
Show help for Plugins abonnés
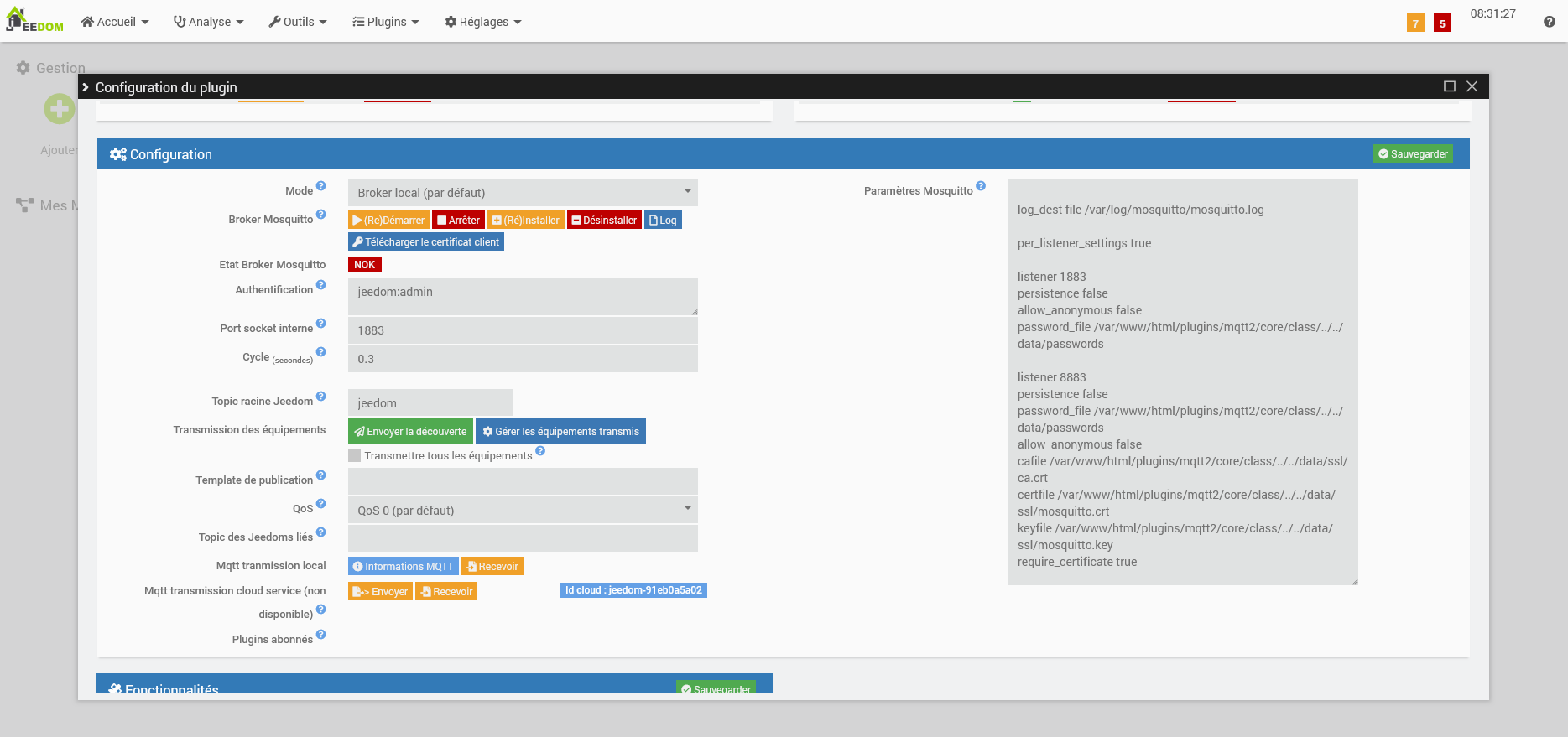point(320,635)
